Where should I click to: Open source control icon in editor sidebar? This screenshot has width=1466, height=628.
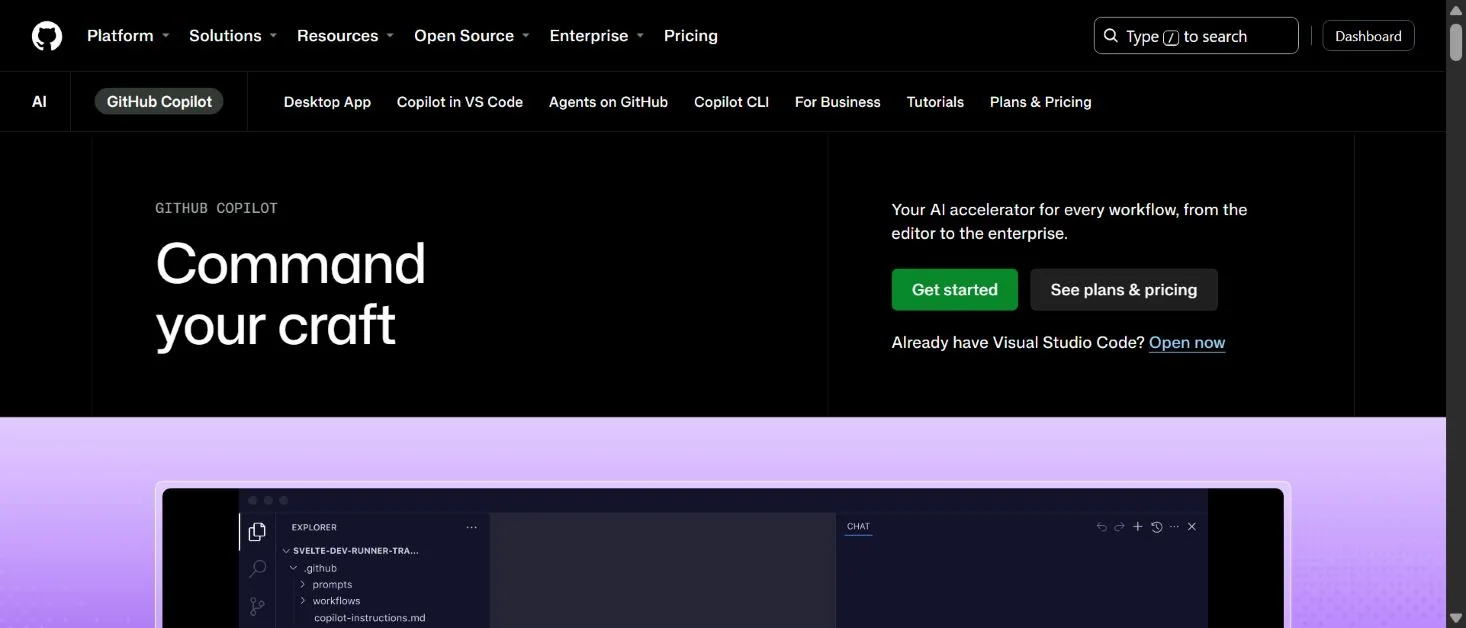[x=257, y=606]
